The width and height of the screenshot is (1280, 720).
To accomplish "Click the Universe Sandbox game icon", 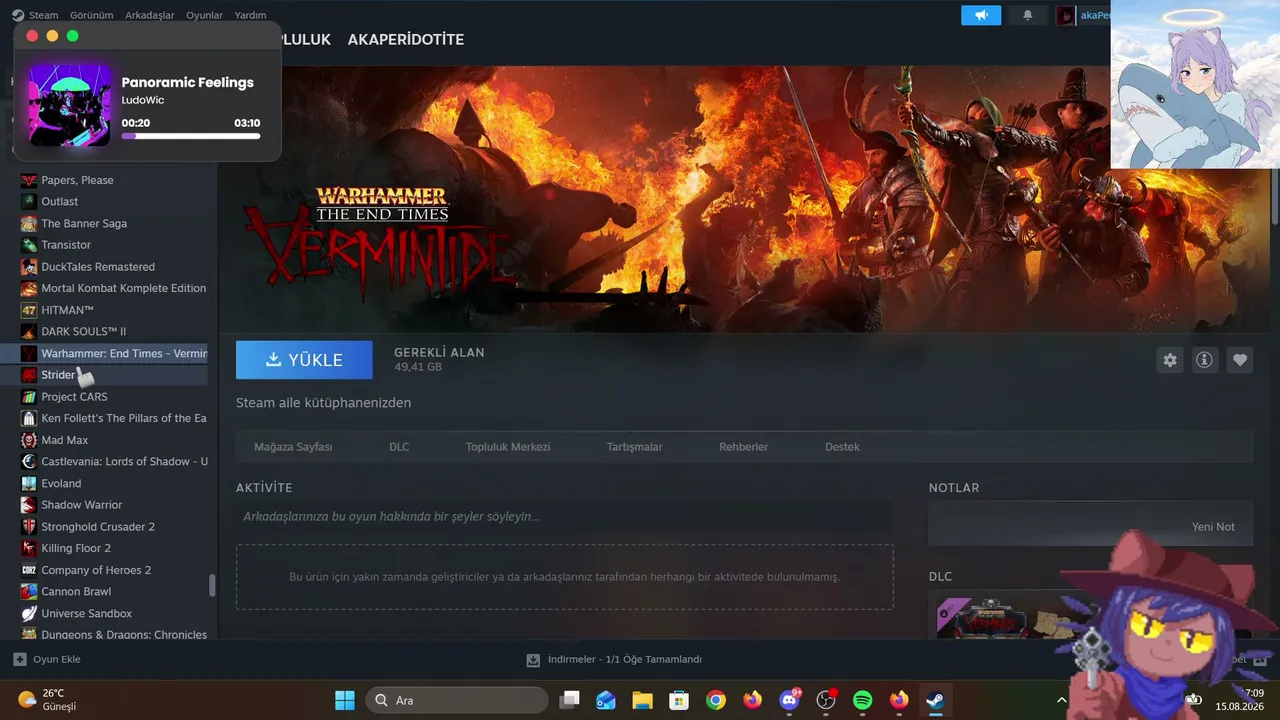I will tap(29, 614).
